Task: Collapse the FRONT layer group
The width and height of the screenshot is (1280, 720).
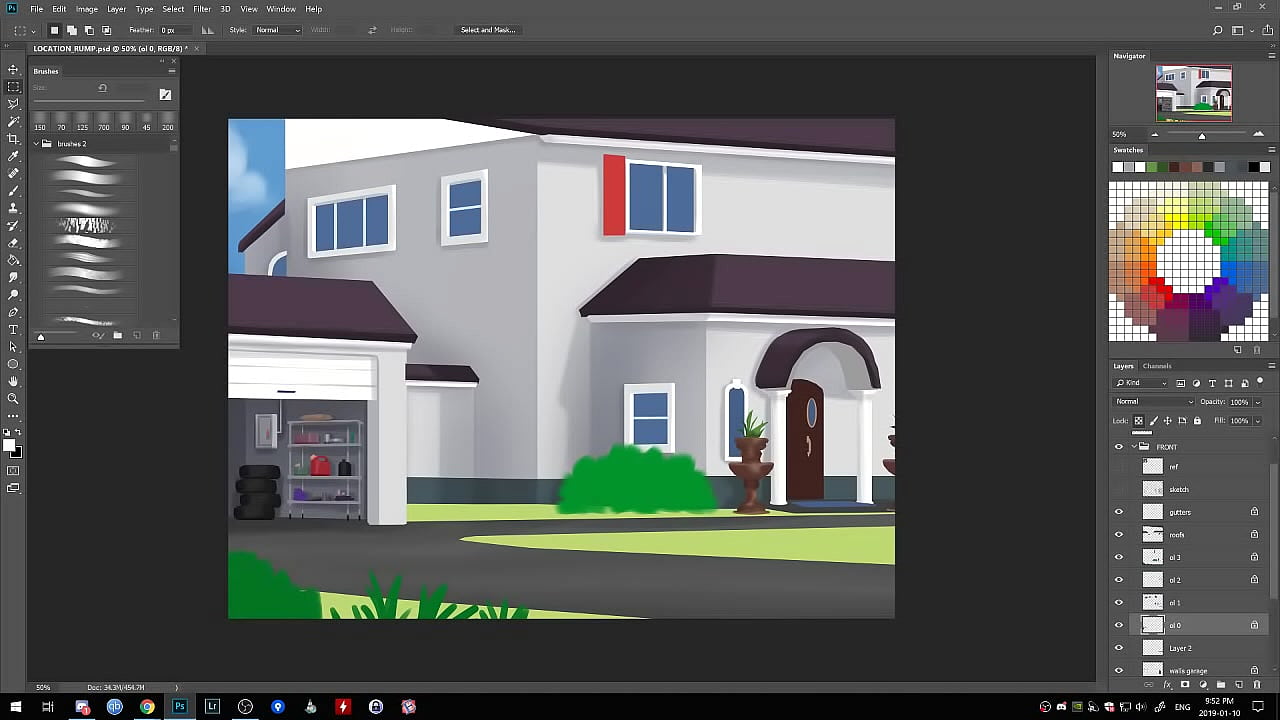Action: (1134, 447)
